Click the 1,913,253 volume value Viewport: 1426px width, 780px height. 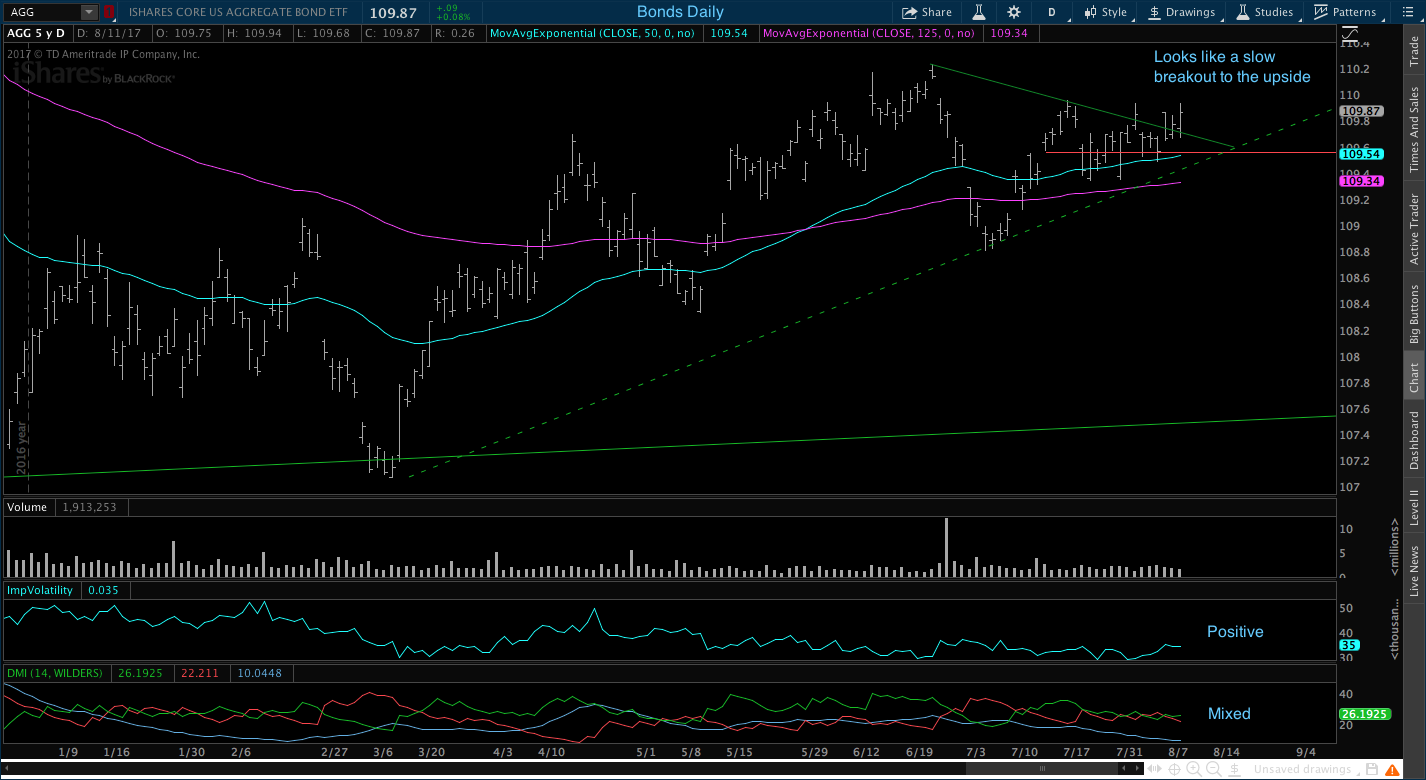click(x=89, y=507)
